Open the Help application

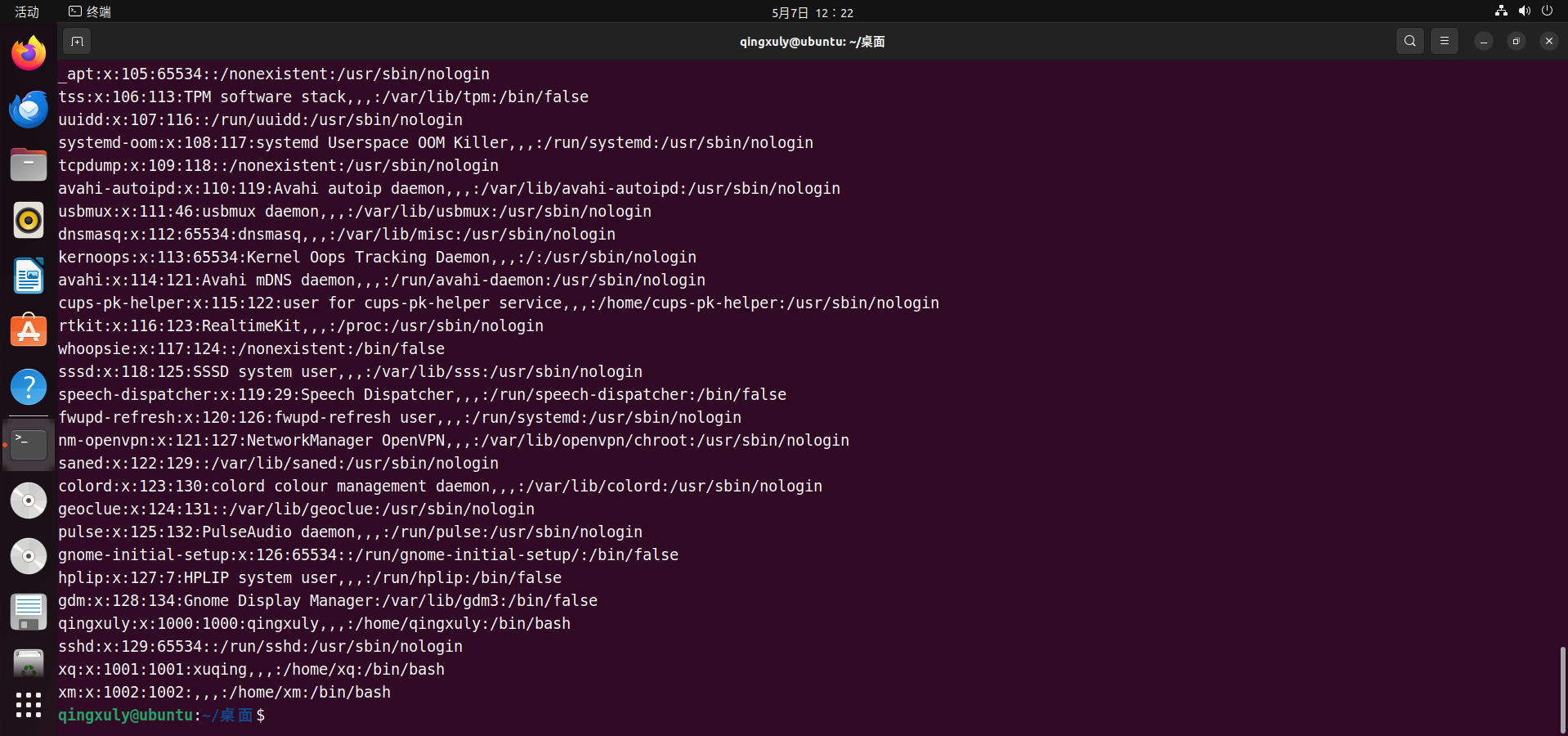click(x=29, y=388)
